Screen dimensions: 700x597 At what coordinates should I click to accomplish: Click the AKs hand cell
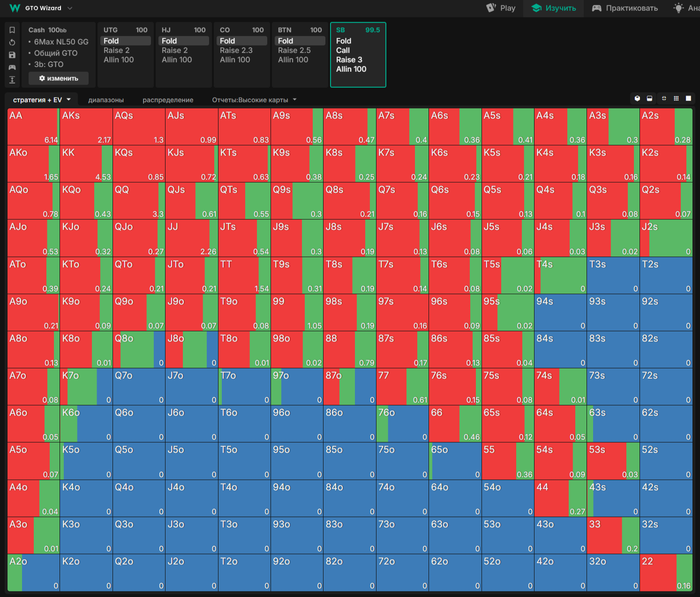86,127
